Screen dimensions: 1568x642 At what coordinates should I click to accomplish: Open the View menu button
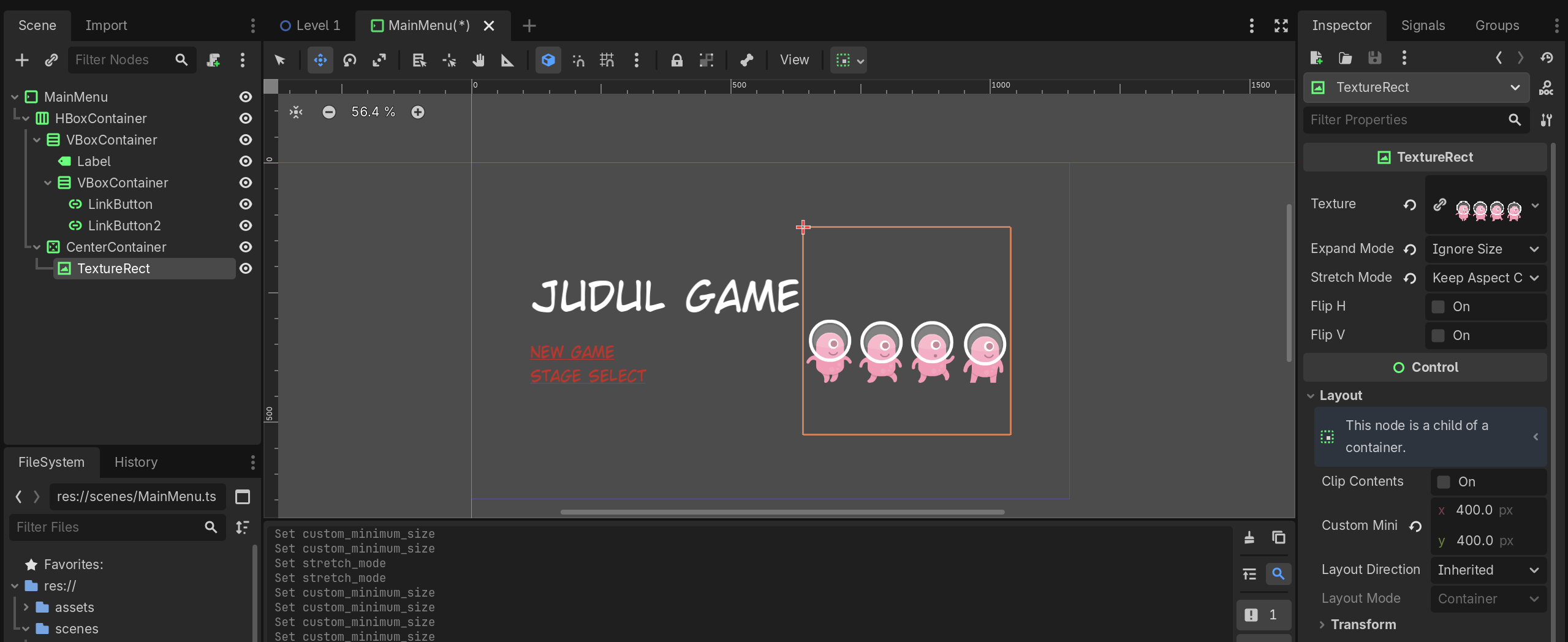(794, 60)
